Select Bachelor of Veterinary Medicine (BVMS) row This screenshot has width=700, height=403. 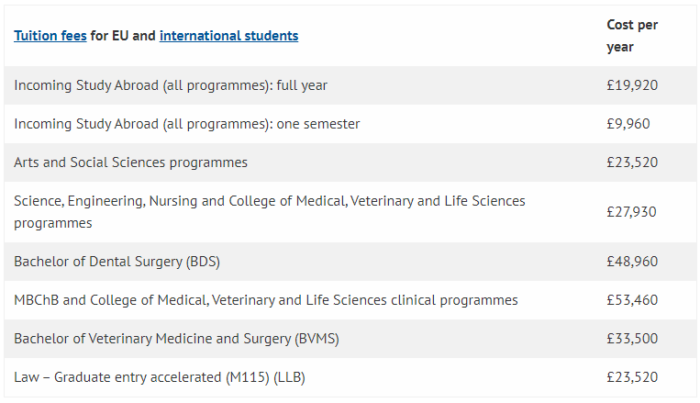pyautogui.click(x=350, y=338)
